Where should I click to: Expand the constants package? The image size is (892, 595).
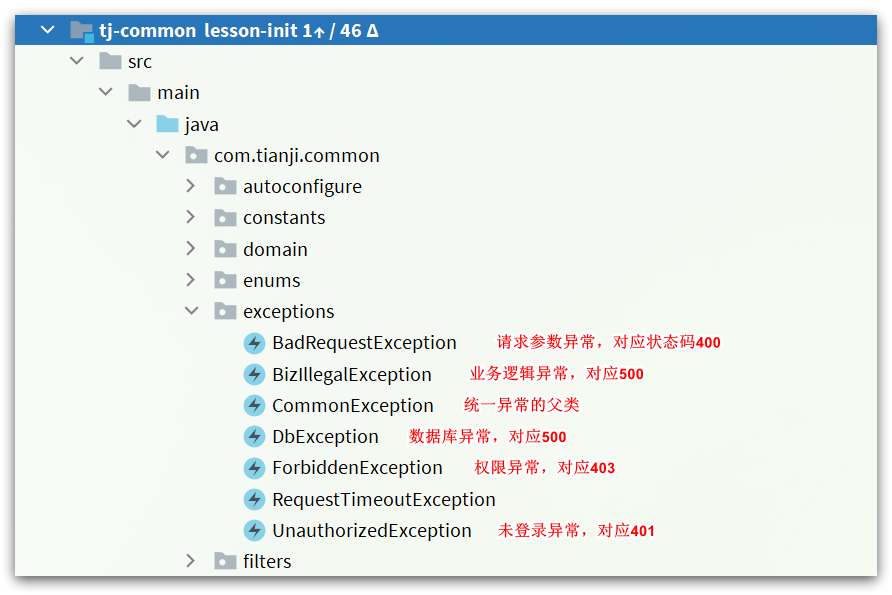191,217
